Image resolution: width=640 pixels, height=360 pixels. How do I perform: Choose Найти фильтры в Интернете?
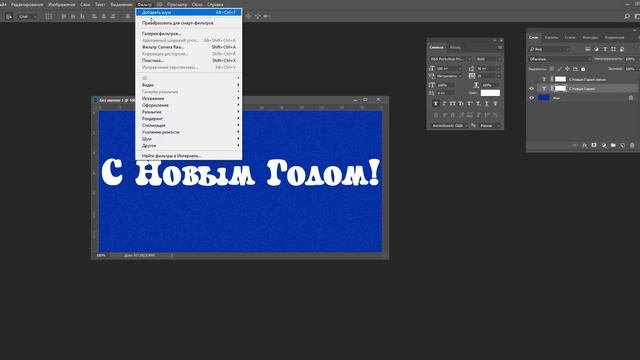[189, 156]
